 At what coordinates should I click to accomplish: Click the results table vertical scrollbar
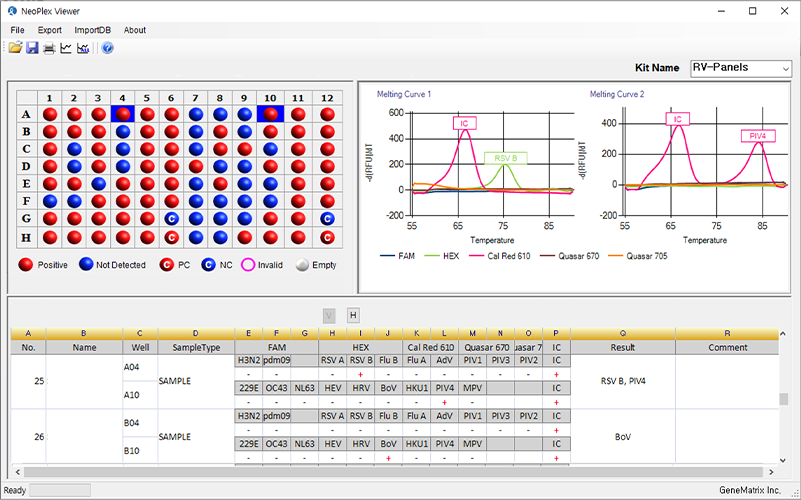point(784,399)
